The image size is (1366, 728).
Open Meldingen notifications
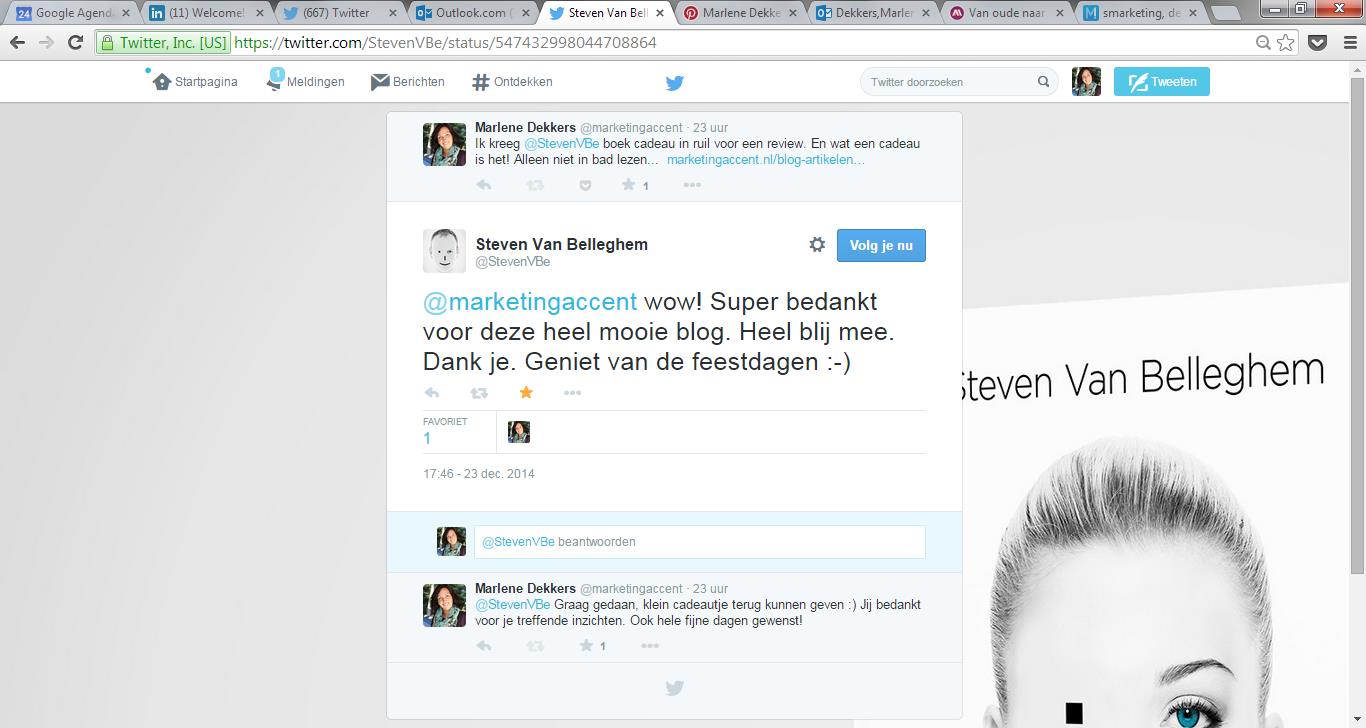click(x=305, y=82)
